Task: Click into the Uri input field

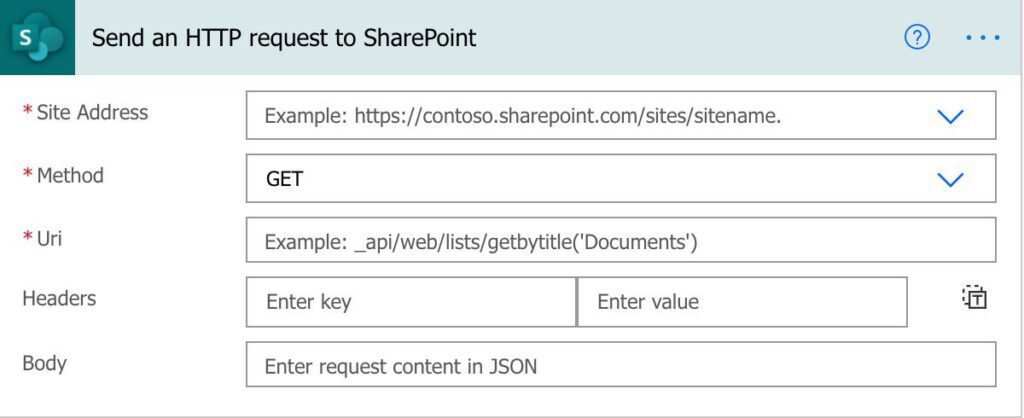Action: coord(621,240)
